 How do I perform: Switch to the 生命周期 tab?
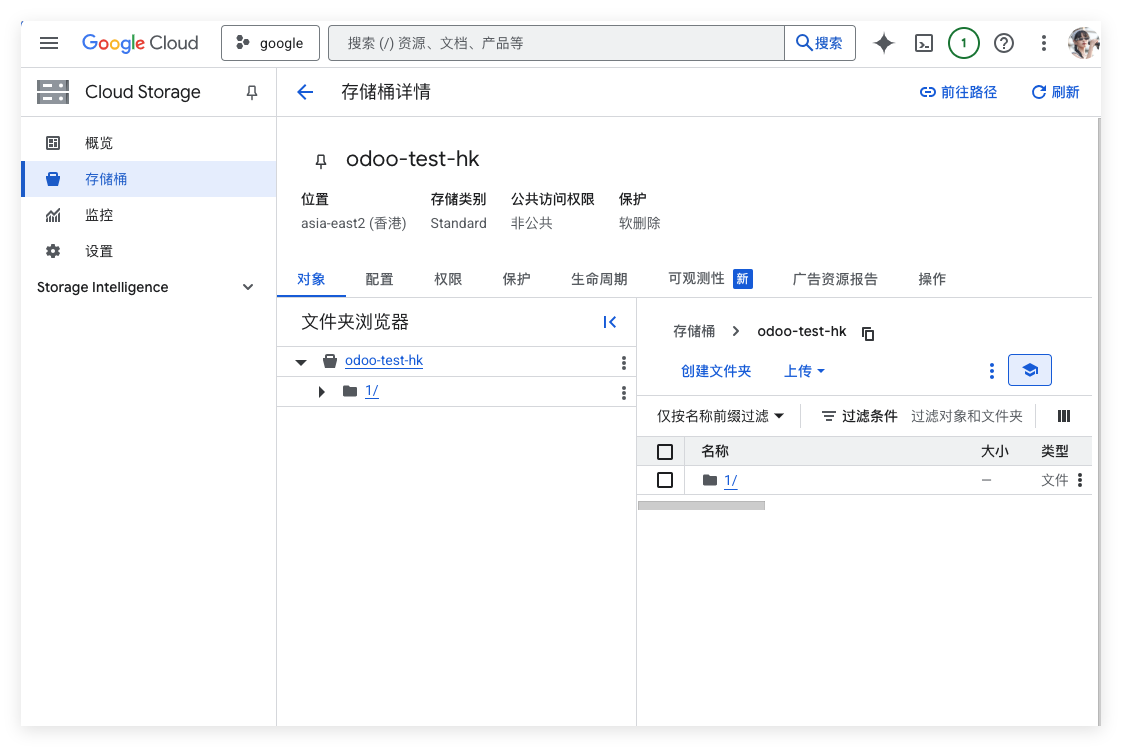(x=599, y=279)
